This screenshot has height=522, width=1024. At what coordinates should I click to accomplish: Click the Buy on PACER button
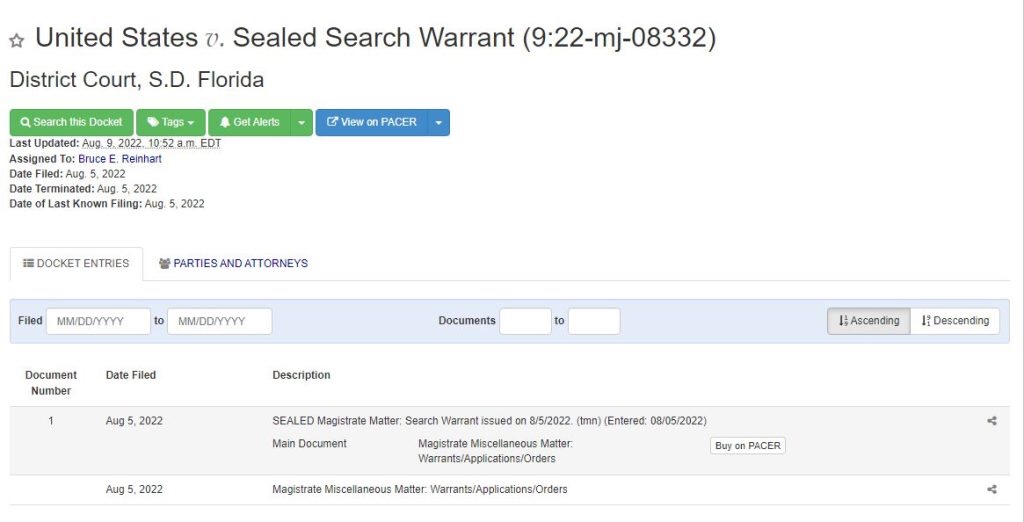[x=748, y=446]
